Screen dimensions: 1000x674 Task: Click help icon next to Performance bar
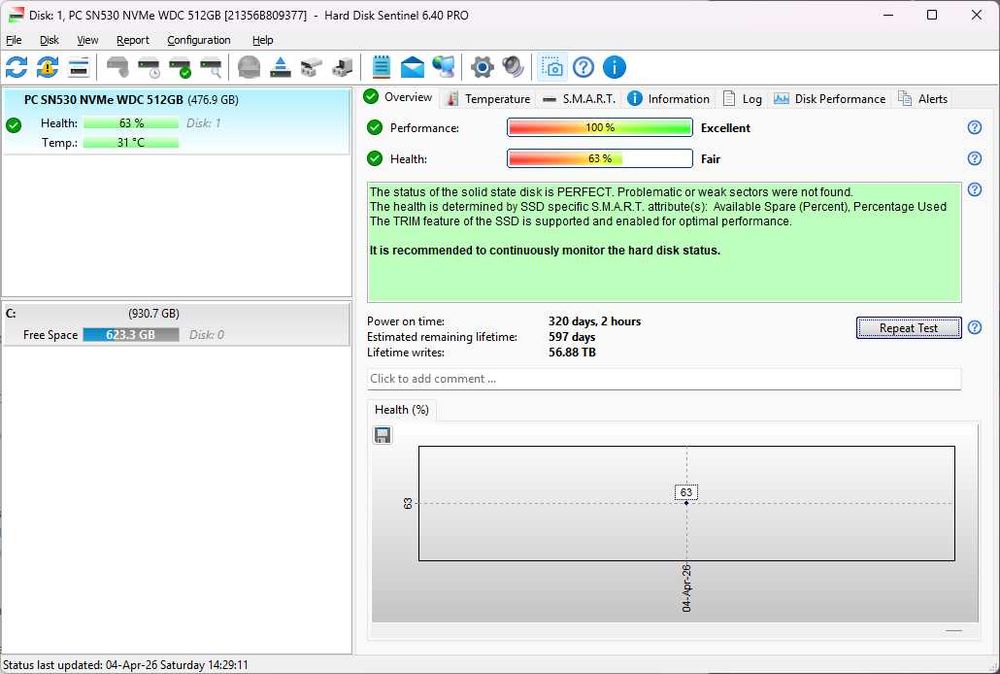tap(974, 128)
